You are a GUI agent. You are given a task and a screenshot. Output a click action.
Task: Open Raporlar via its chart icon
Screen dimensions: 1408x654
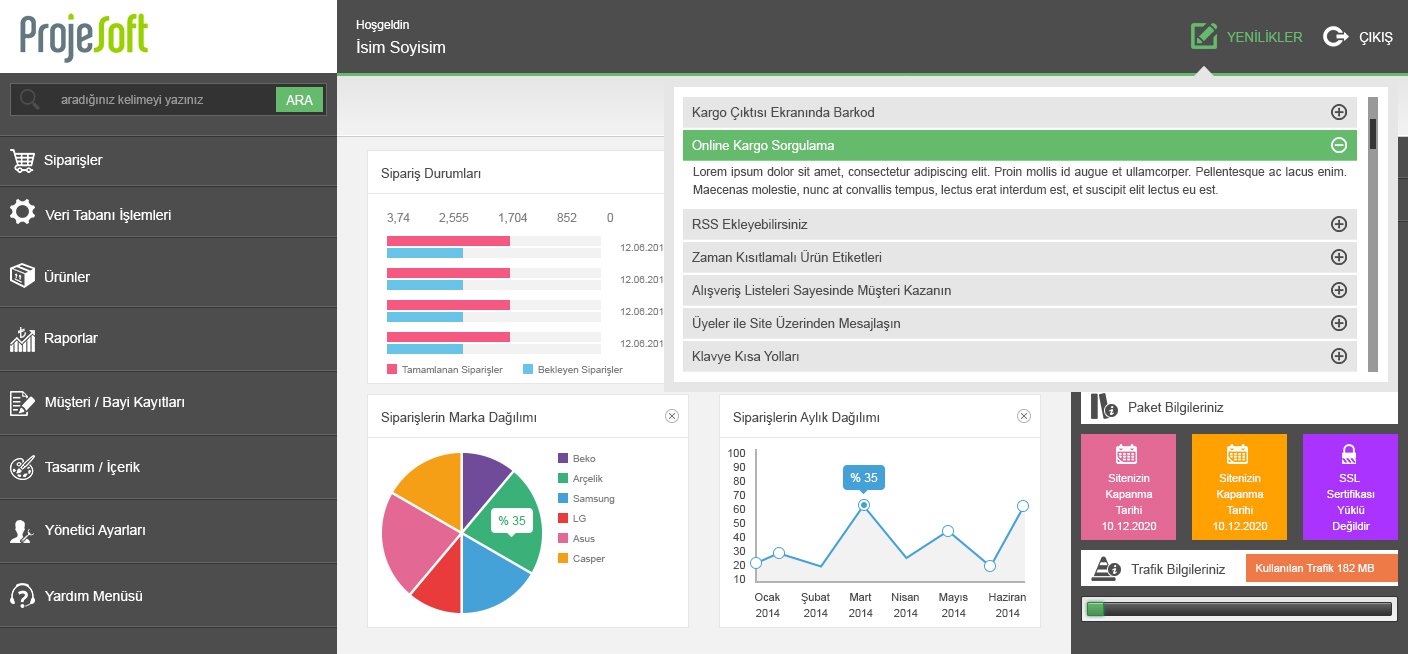(22, 338)
